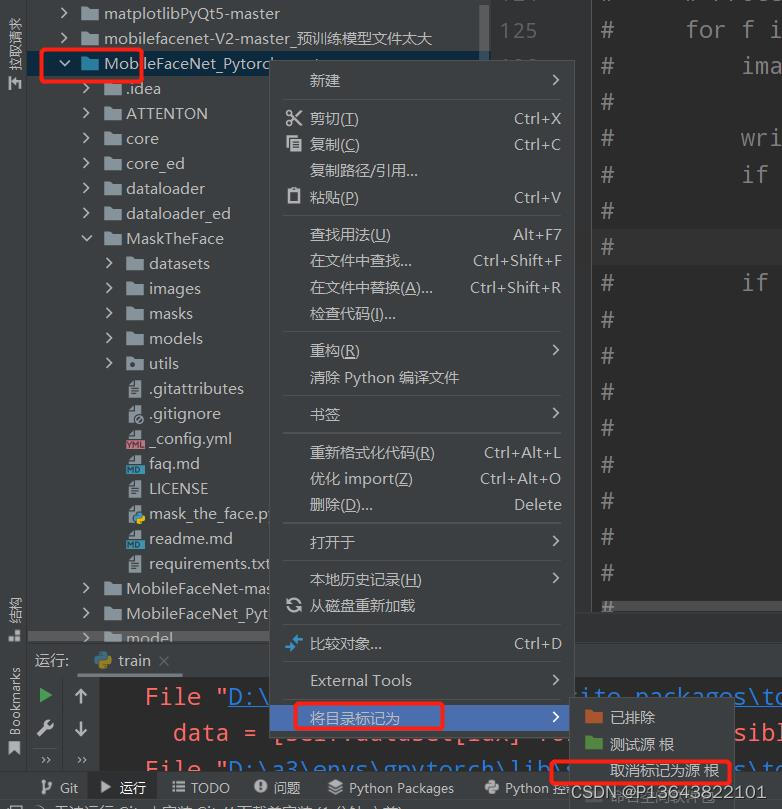Open mask_the_face Python file

pyautogui.click(x=198, y=514)
